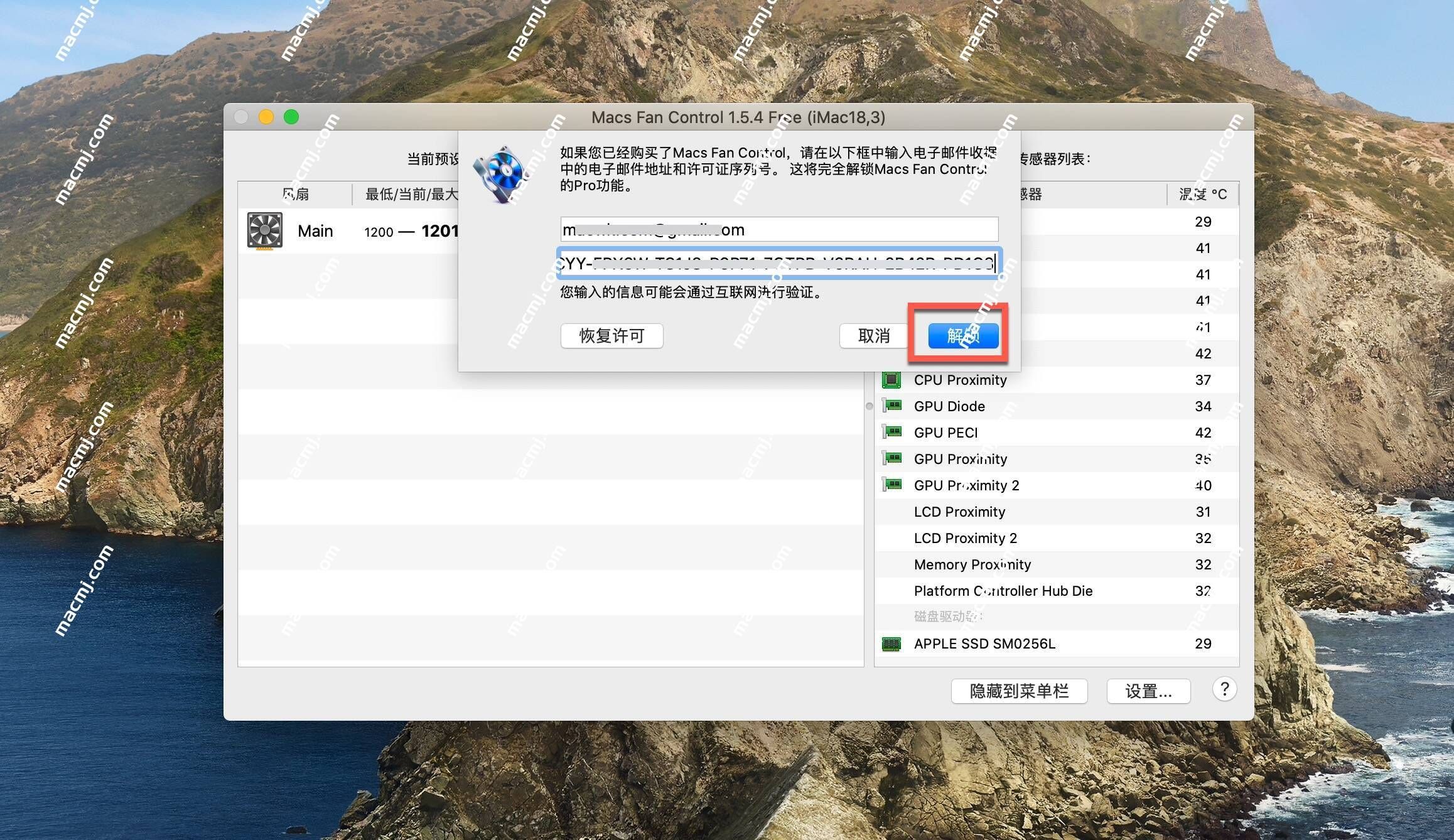
Task: Click the 取消 cancel button
Action: (x=873, y=336)
